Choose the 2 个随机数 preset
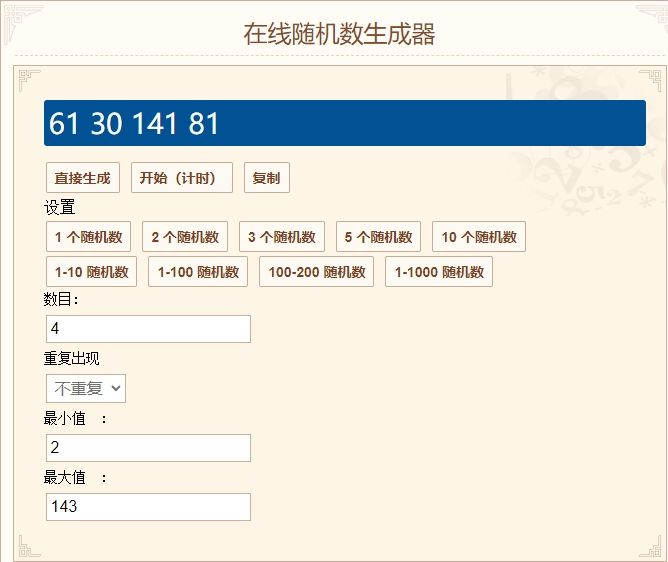Viewport: 668px width, 562px height. point(185,236)
